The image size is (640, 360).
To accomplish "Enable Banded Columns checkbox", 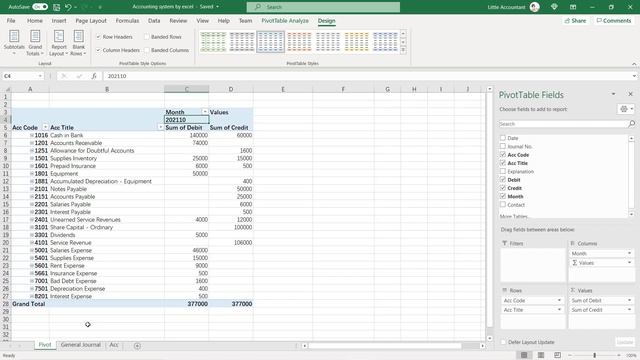I will [147, 50].
